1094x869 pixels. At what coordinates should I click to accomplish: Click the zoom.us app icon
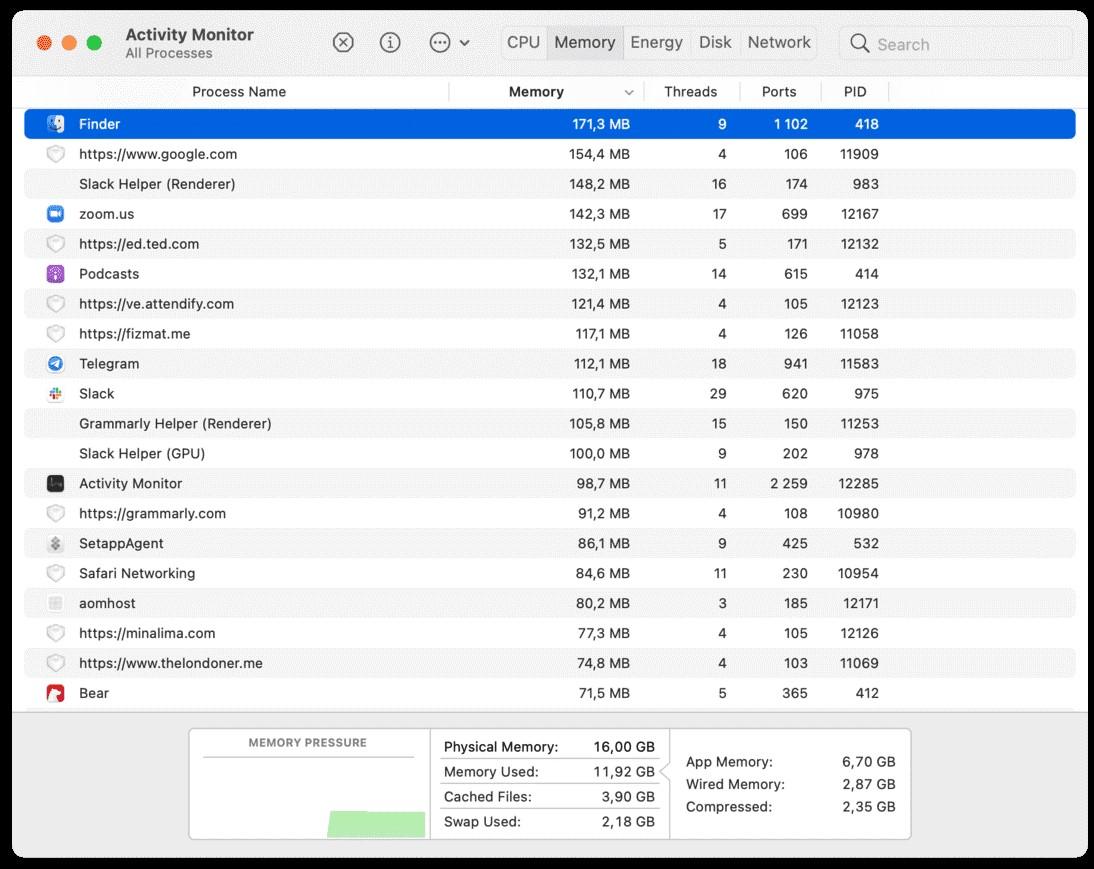coord(56,214)
